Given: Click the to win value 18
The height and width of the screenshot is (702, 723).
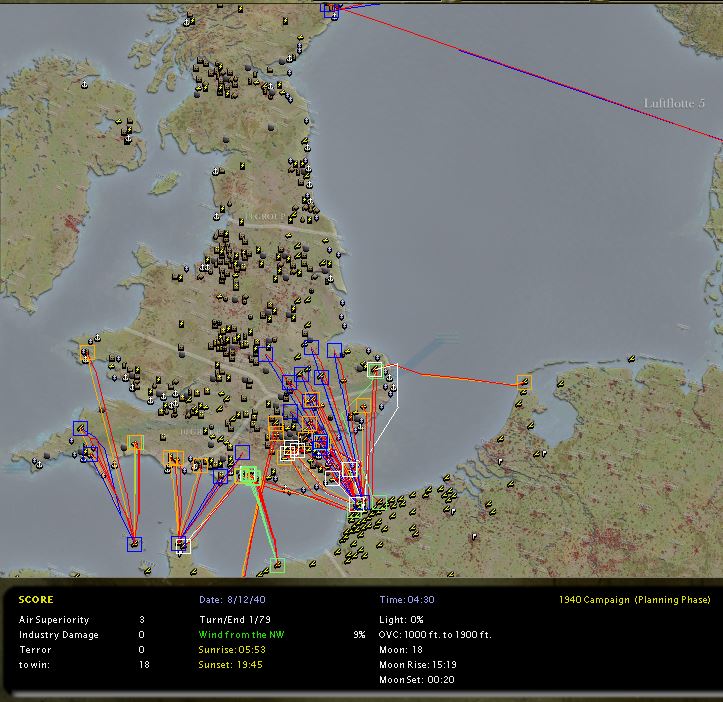Looking at the screenshot, I should 144,665.
